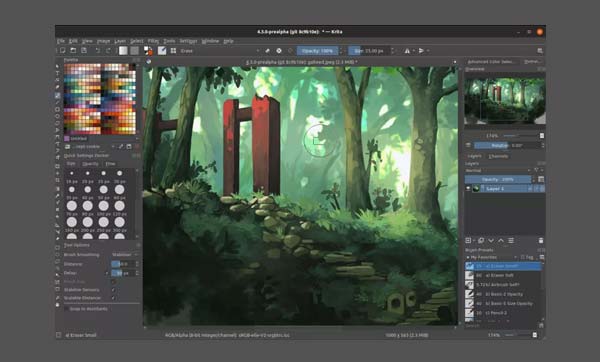Open the fill patterns selector
This screenshot has width=600, height=362.
coord(134,51)
